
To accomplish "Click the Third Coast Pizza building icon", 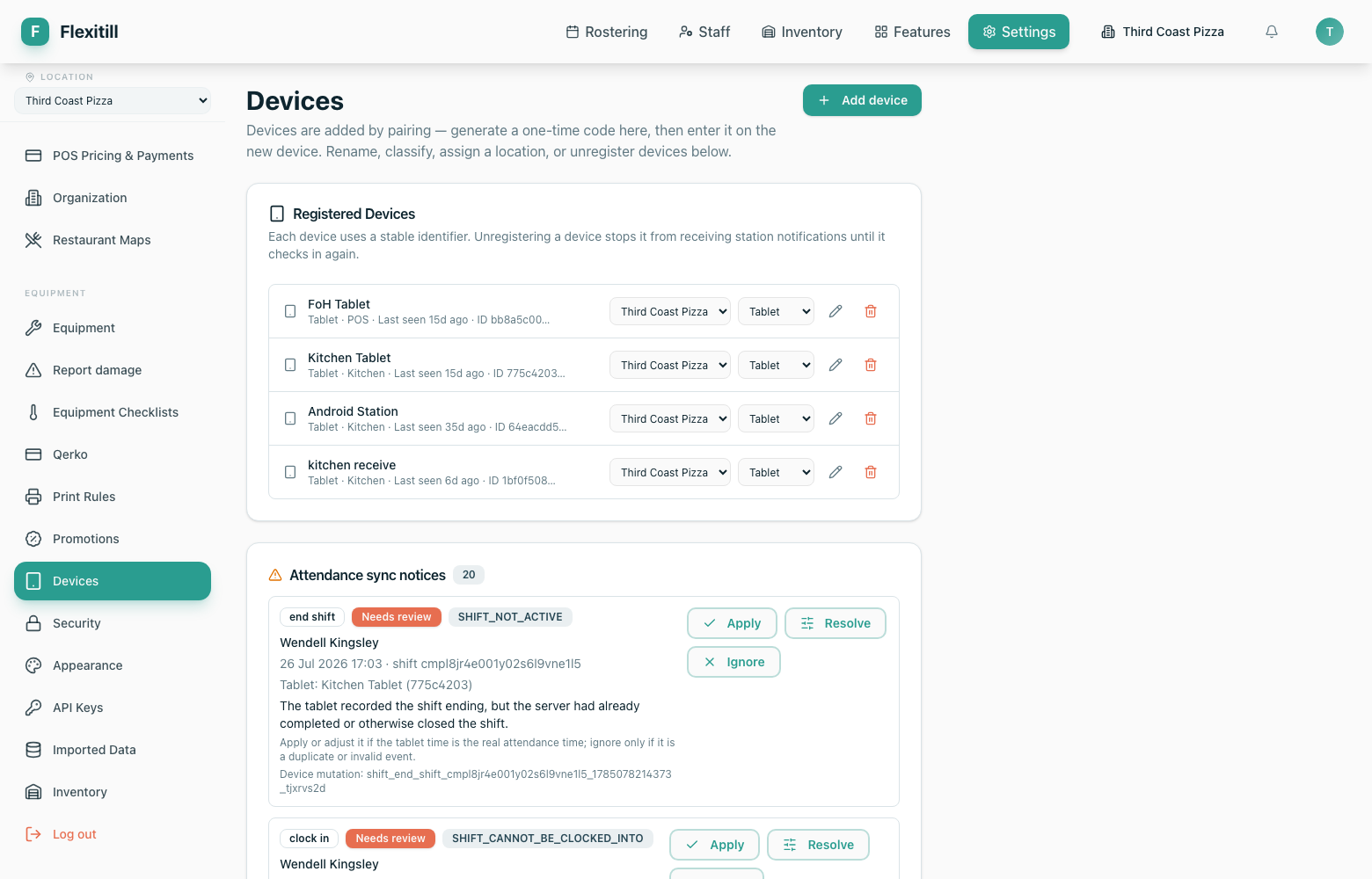I will (1108, 32).
